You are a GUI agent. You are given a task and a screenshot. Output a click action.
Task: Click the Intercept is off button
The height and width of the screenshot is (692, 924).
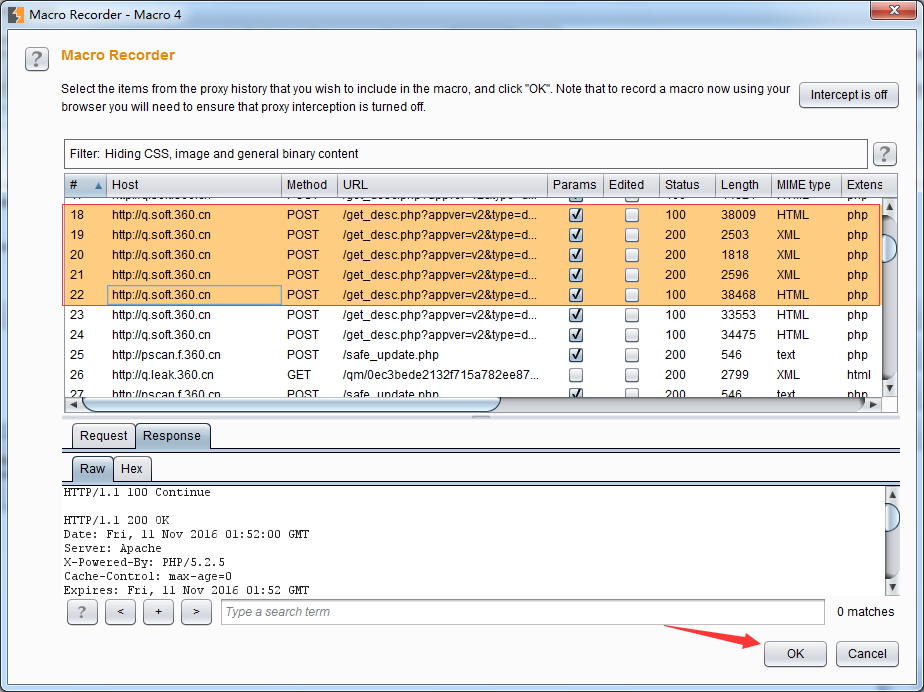pos(848,95)
